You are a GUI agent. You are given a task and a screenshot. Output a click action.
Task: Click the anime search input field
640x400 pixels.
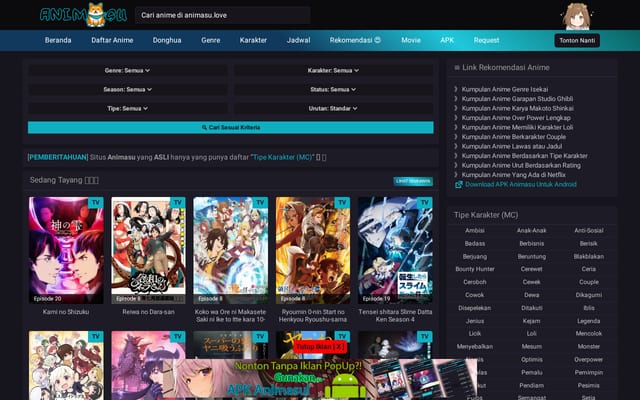[x=223, y=15]
